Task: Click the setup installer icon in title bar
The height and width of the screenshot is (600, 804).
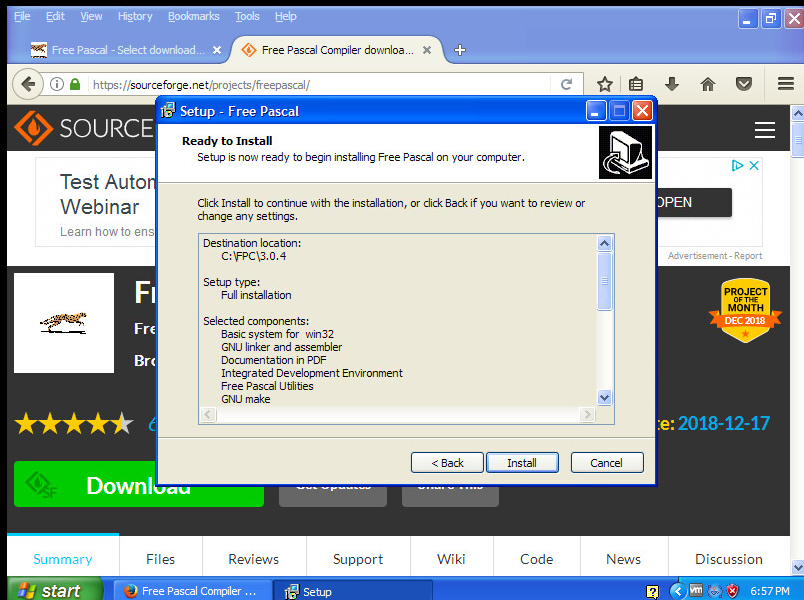Action: point(168,110)
